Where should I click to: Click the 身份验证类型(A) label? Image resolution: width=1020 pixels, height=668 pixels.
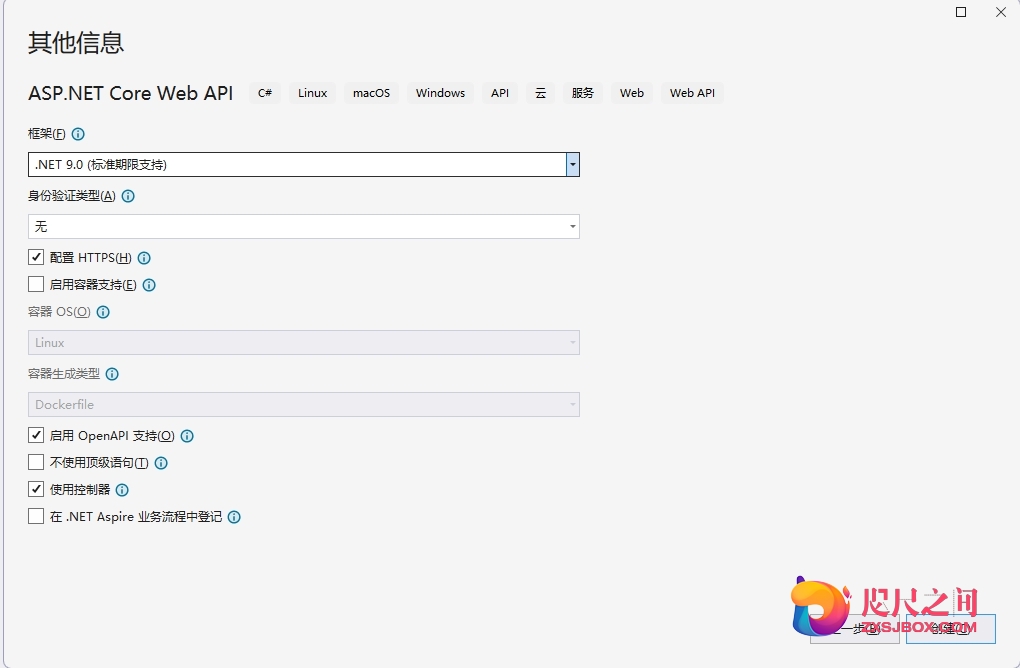[x=72, y=196]
